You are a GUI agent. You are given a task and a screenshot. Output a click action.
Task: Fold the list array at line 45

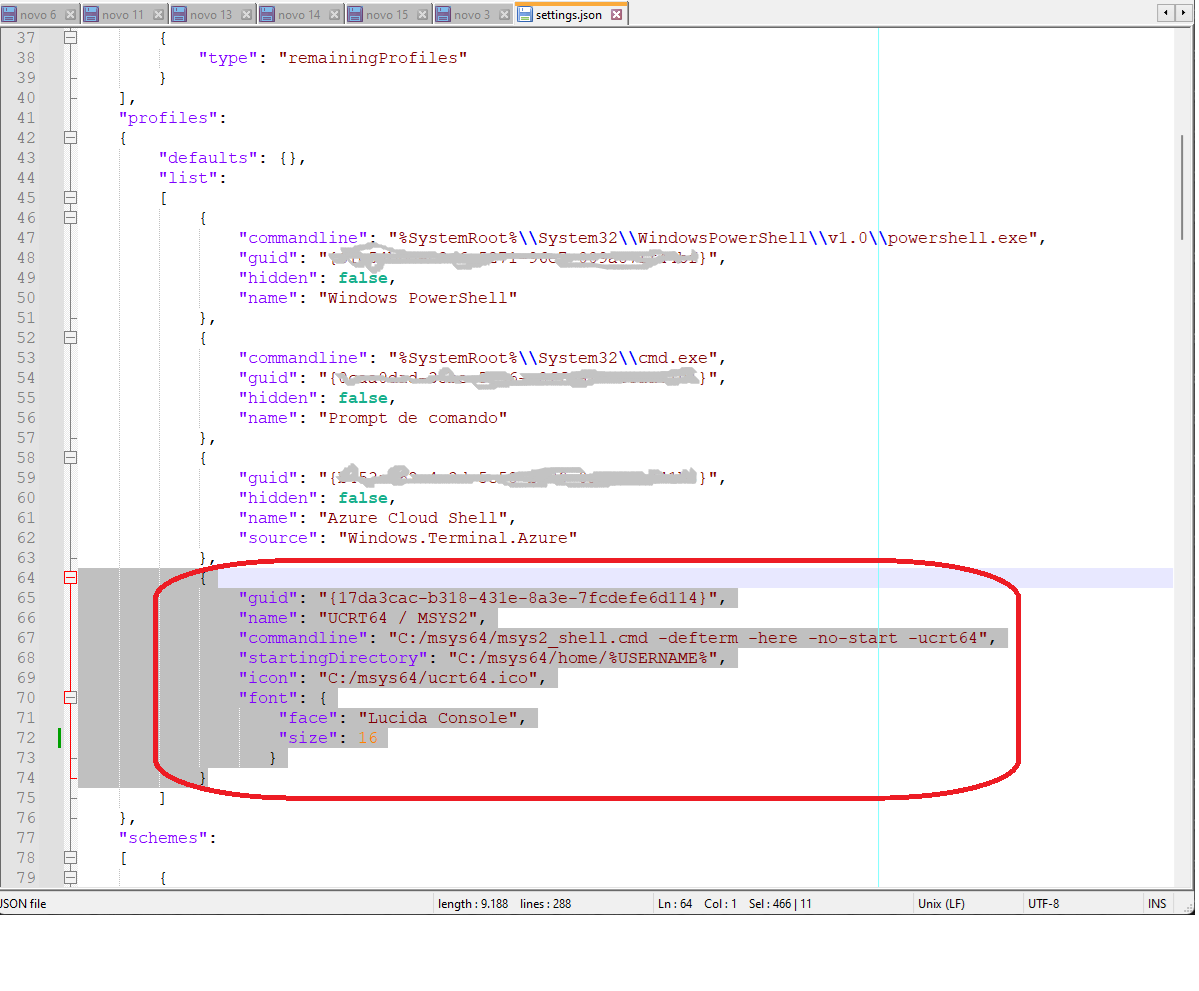[x=70, y=198]
